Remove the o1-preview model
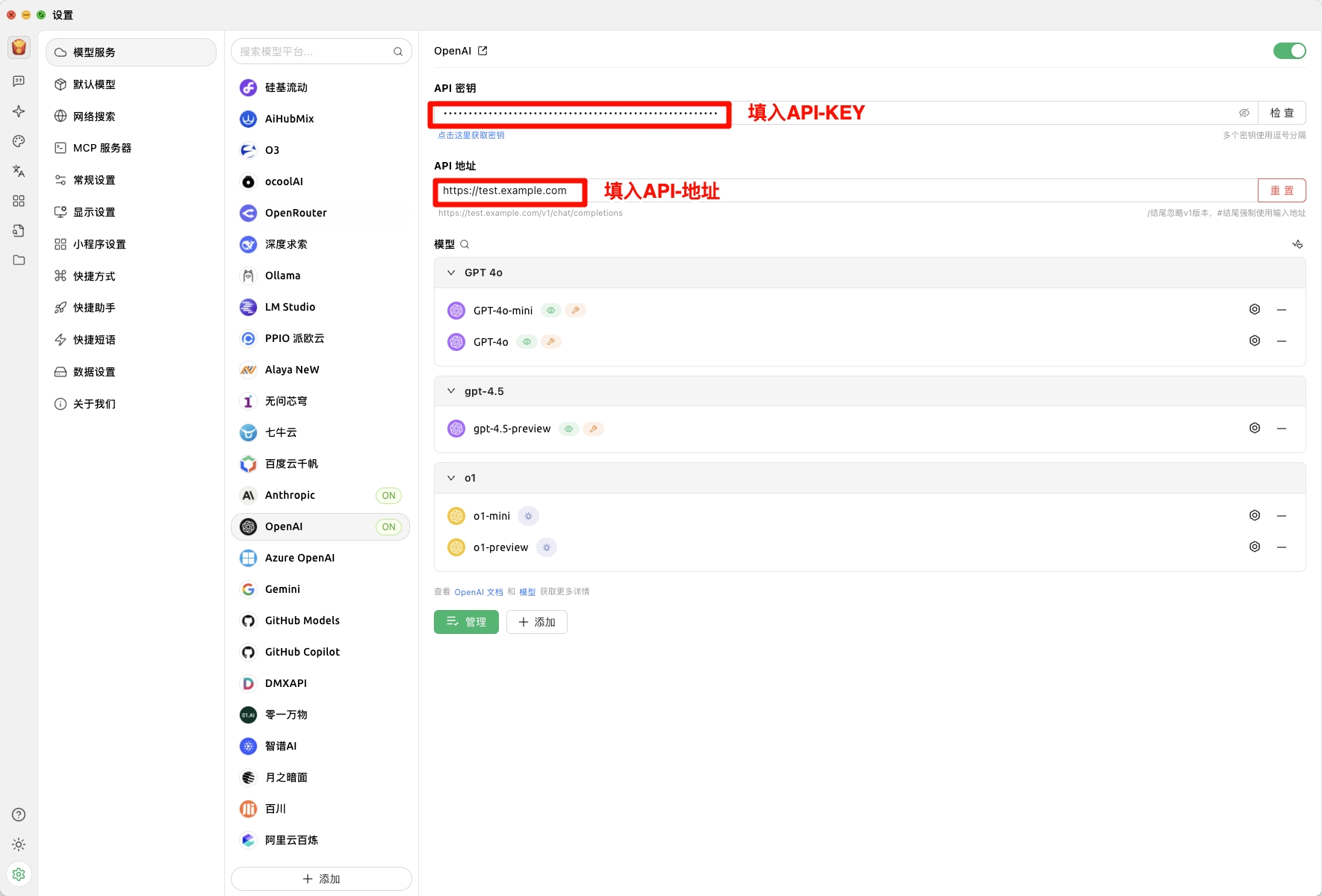This screenshot has width=1322, height=896. pos(1282,547)
